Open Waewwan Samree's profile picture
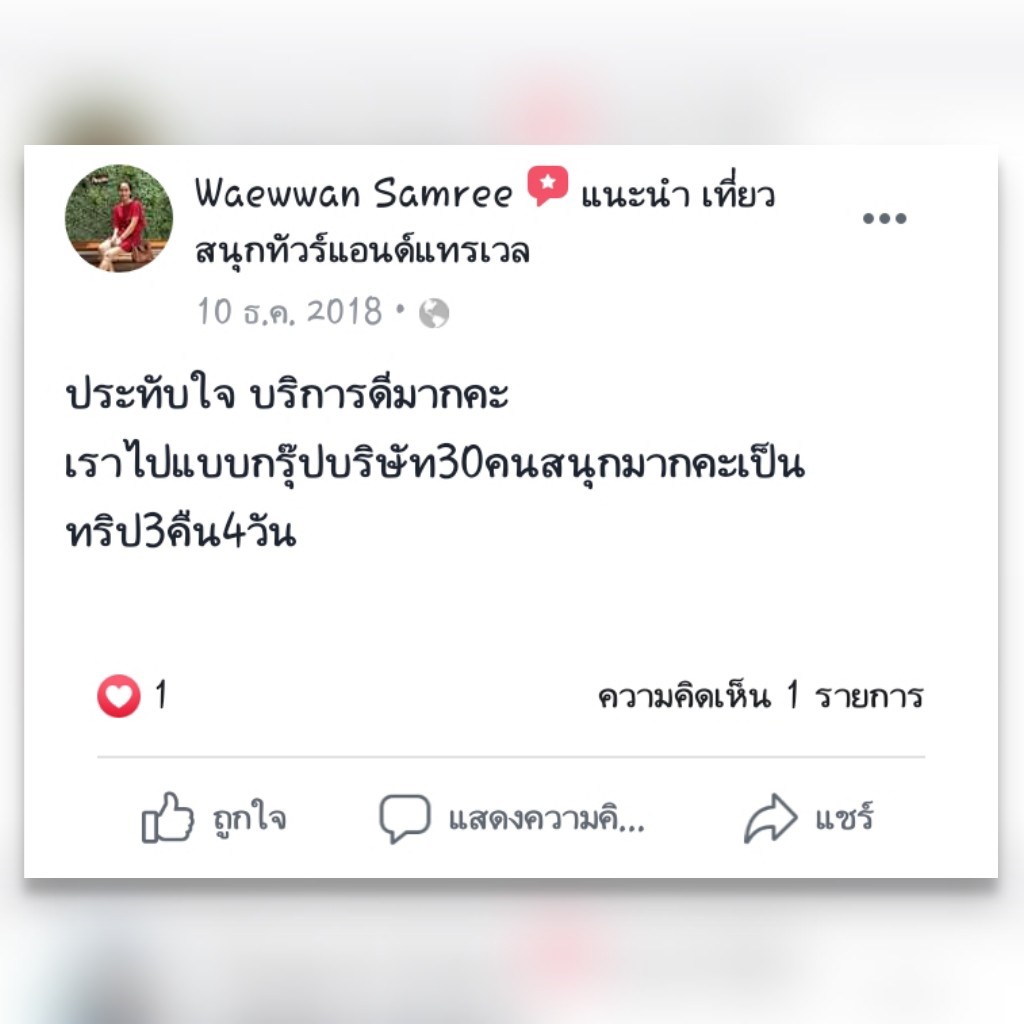The height and width of the screenshot is (1024, 1024). [119, 218]
